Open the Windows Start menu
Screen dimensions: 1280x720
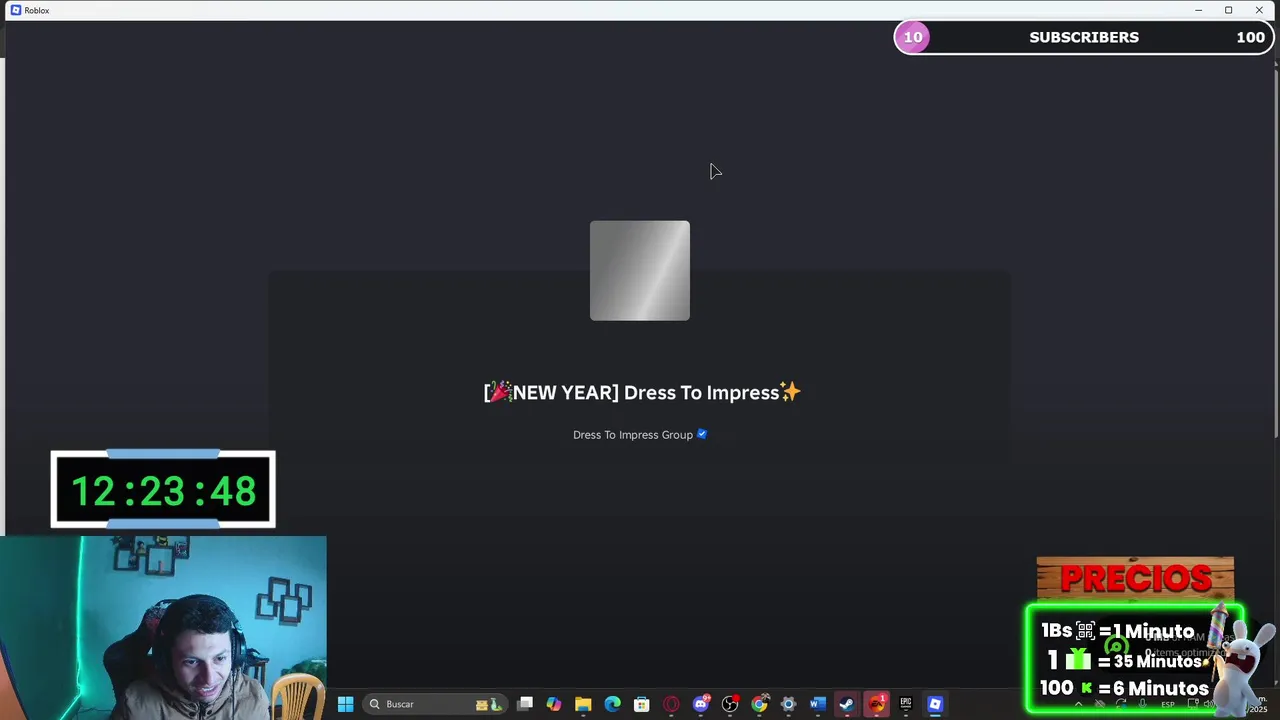coord(345,704)
